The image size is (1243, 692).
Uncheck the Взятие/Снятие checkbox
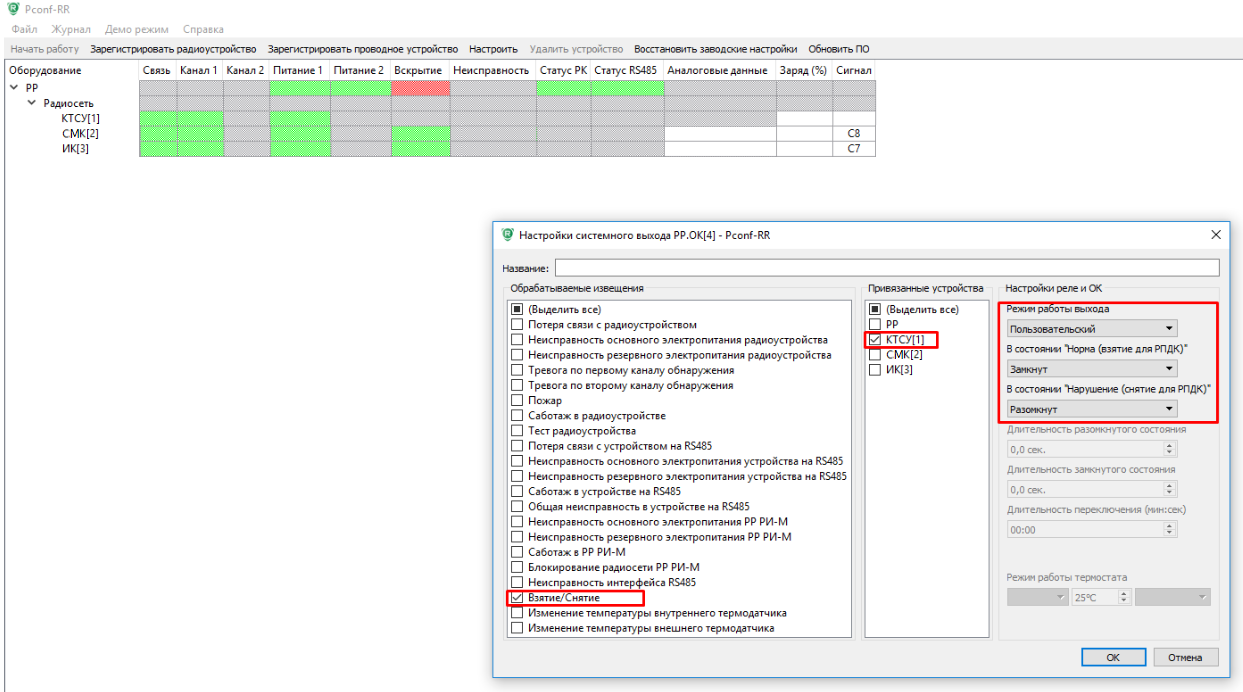tap(517, 598)
